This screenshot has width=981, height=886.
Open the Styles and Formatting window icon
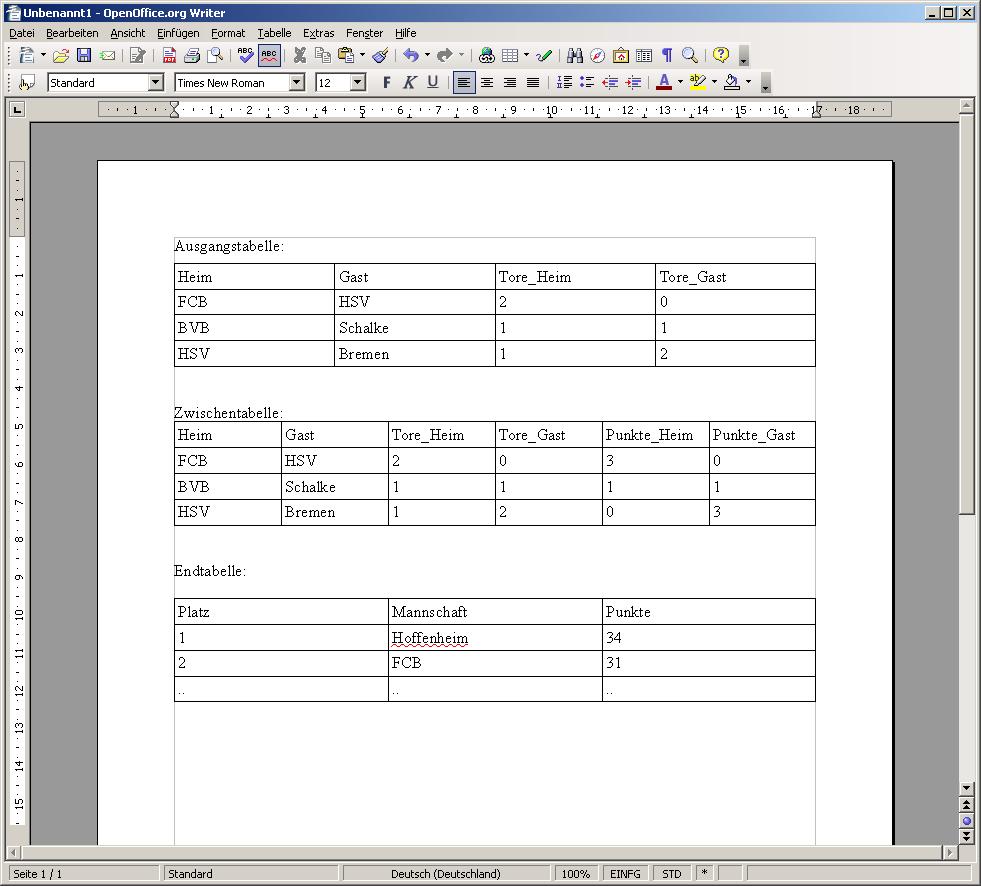tap(28, 83)
